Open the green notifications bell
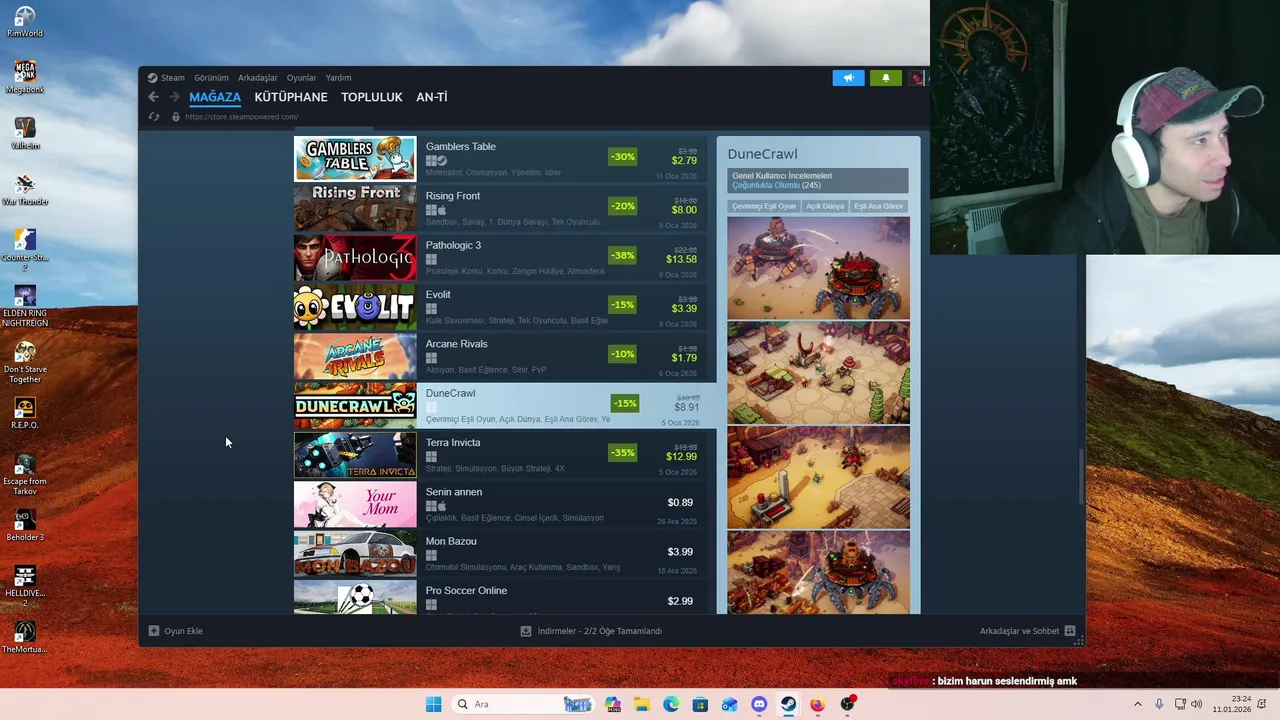 885,78
